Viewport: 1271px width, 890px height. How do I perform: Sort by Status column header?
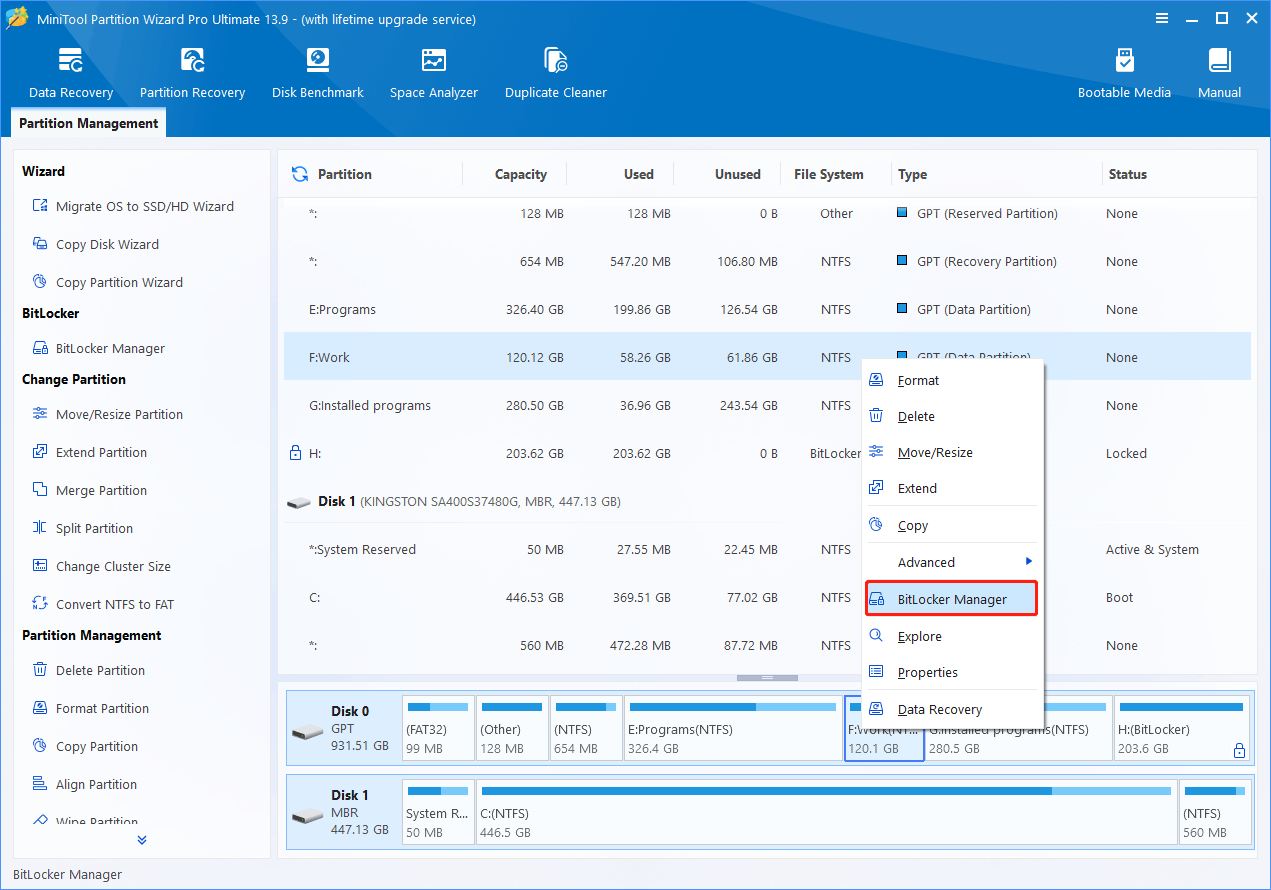[x=1127, y=174]
